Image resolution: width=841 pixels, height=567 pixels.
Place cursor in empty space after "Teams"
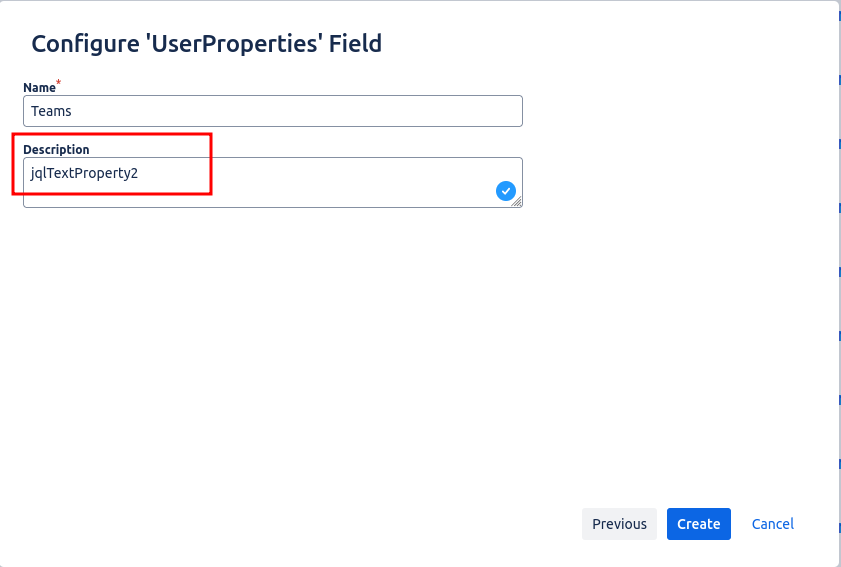click(300, 112)
